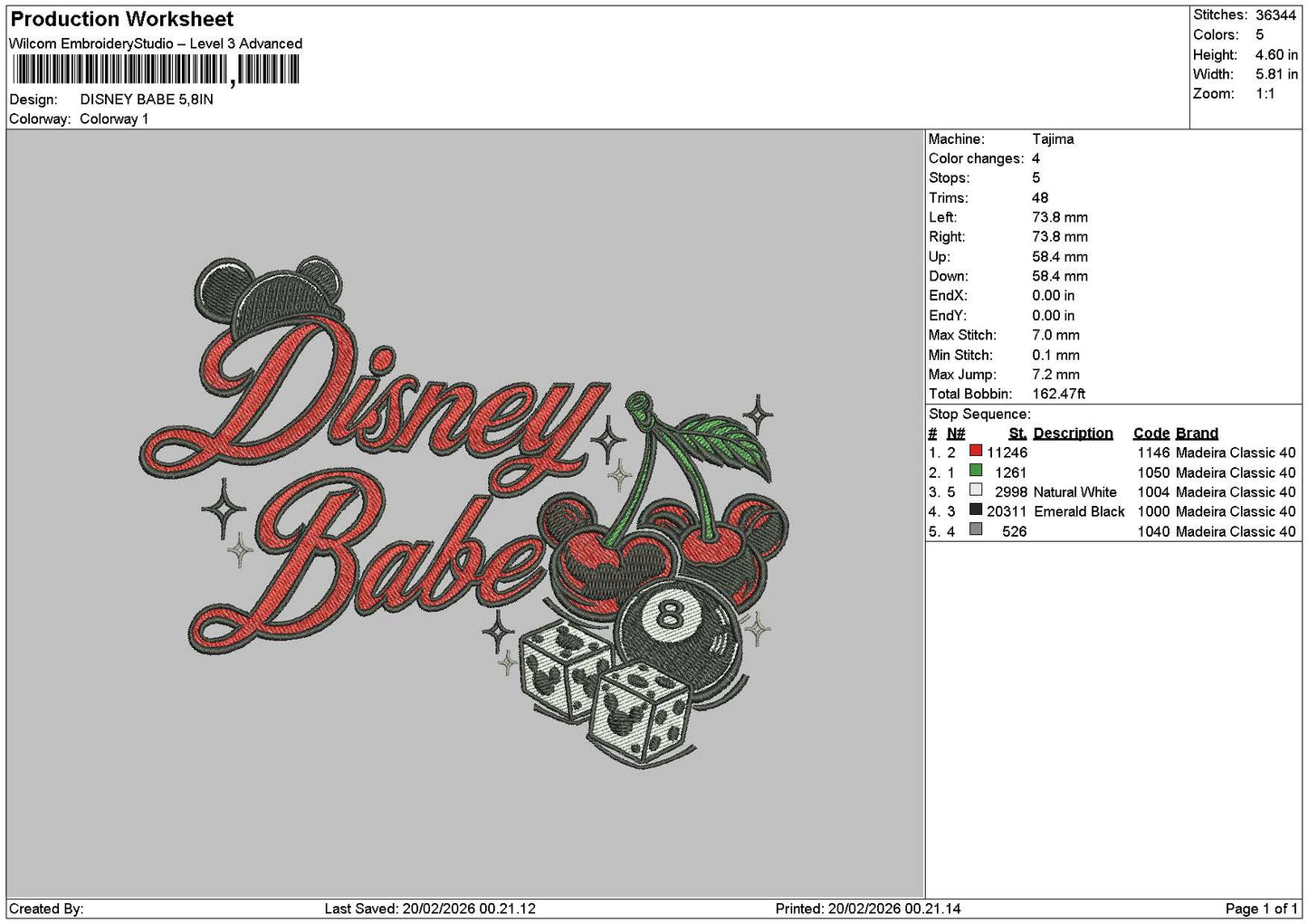The width and height of the screenshot is (1308, 924).
Task: Click the Disney Babe embroidery preview
Action: pyautogui.click(x=464, y=513)
